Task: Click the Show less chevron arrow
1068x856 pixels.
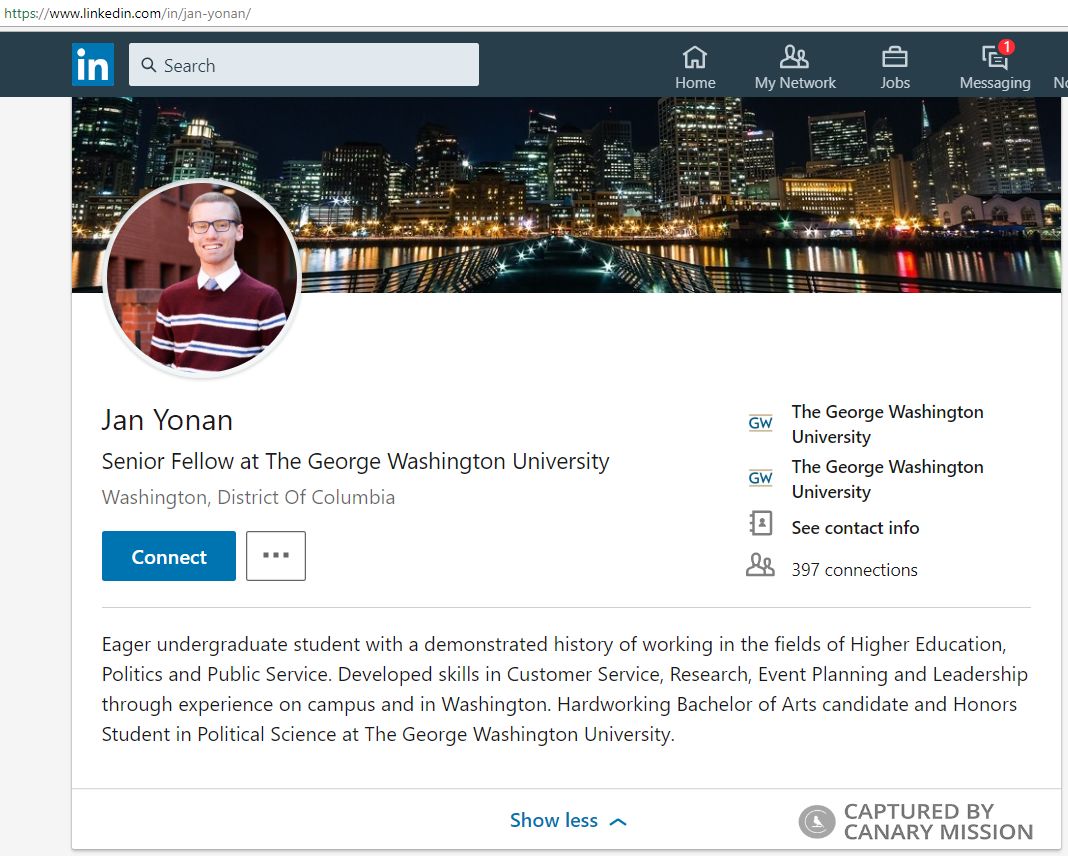Action: point(618,821)
